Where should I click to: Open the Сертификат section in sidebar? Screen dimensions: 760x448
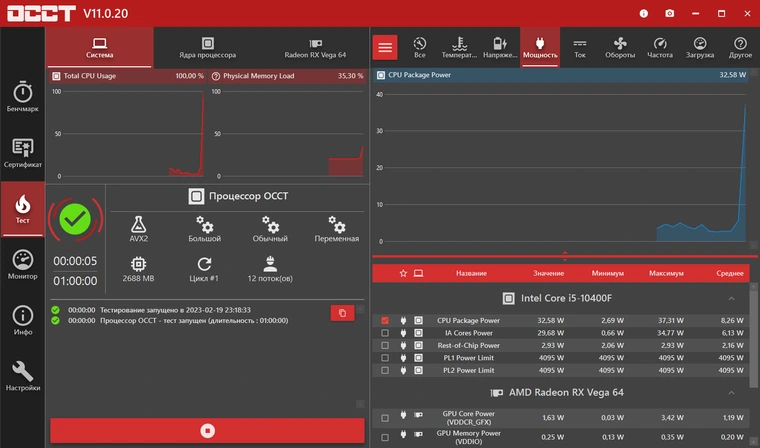click(22, 153)
